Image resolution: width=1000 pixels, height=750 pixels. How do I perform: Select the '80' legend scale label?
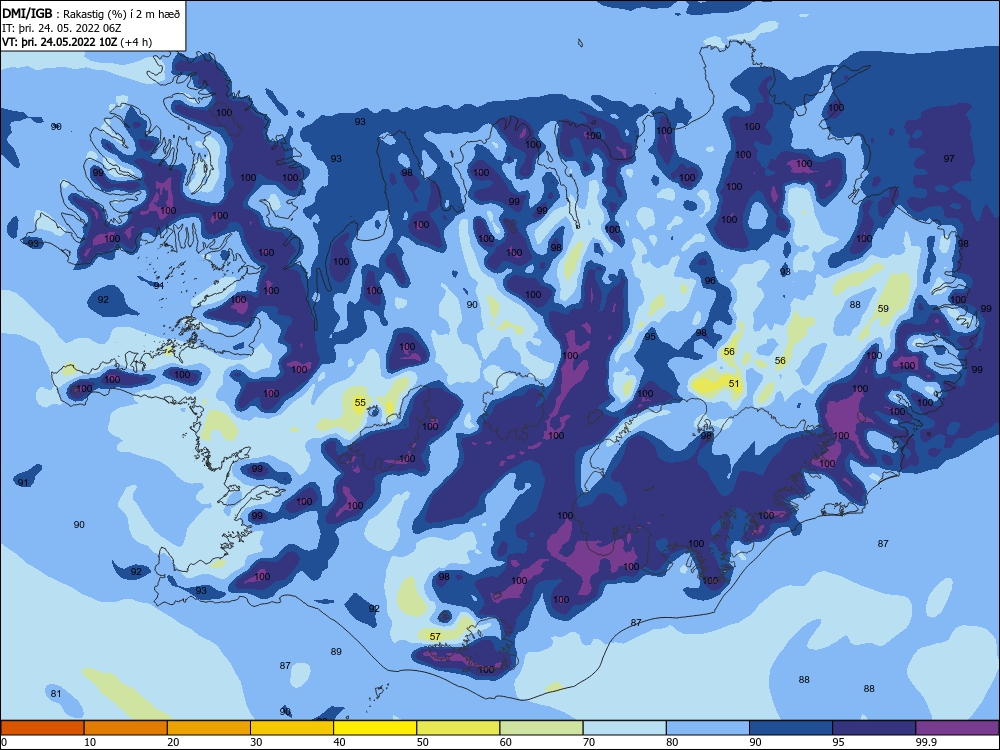tap(672, 742)
